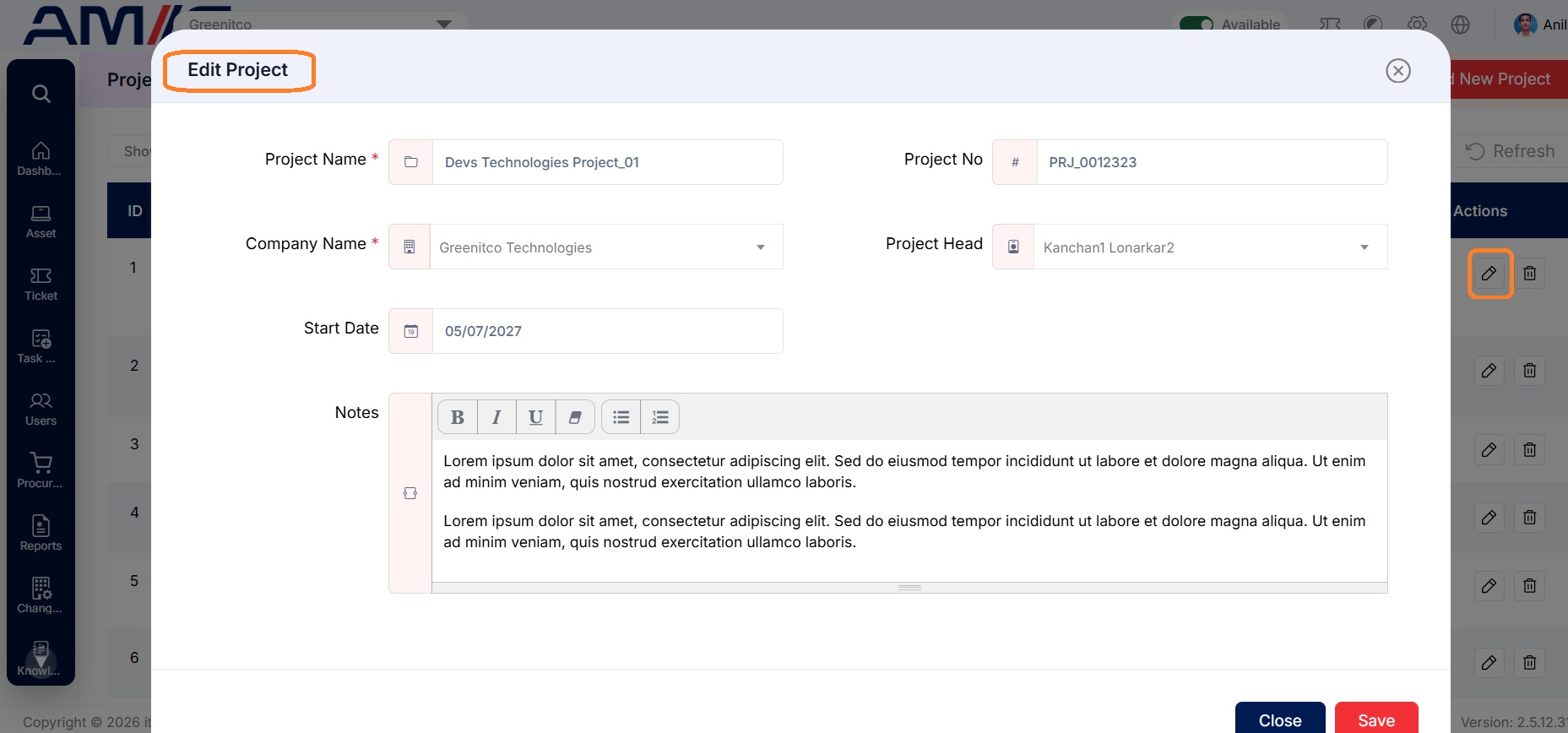Click the Close button in dialog footer

[1280, 719]
